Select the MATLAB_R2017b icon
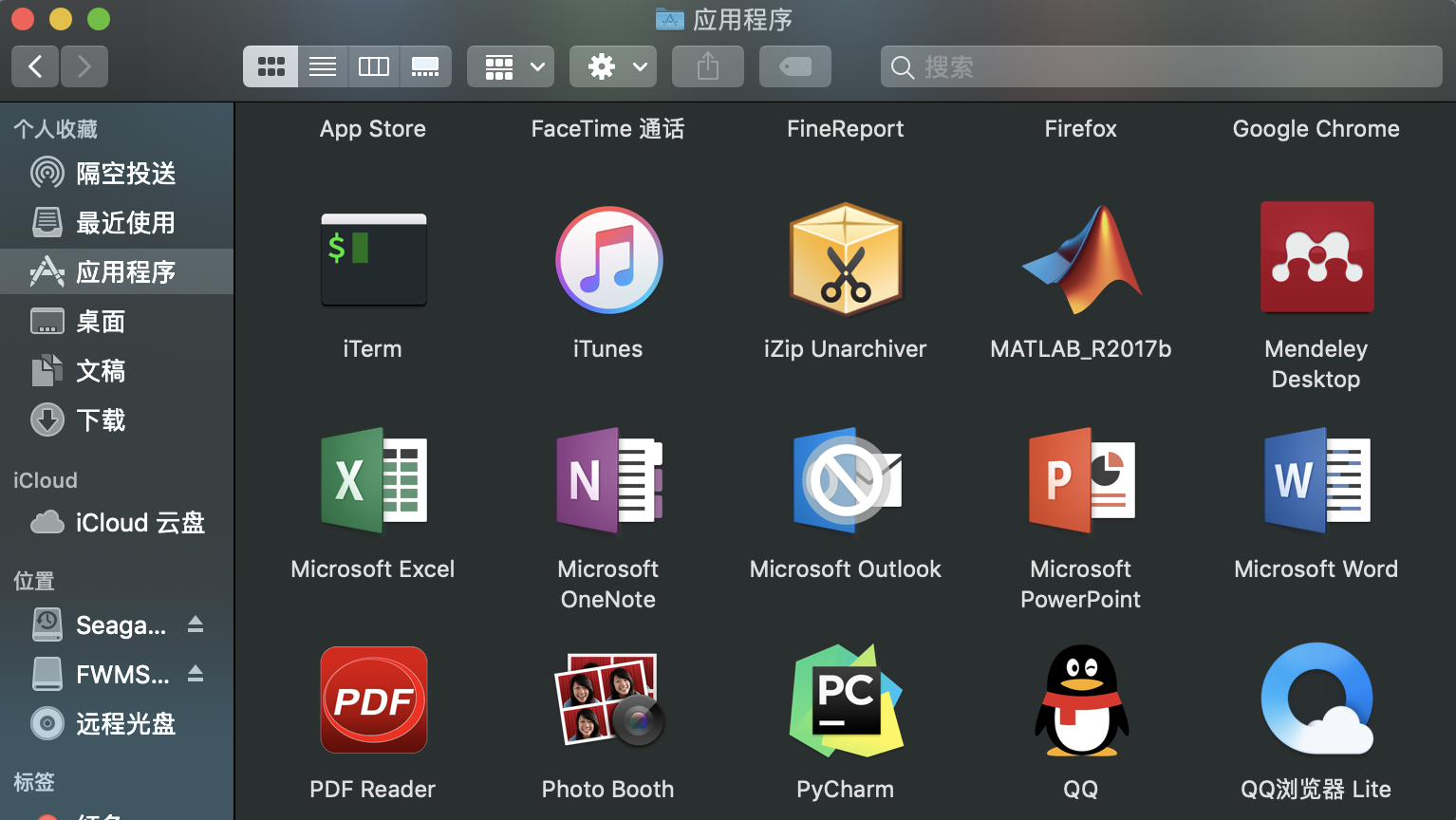This screenshot has height=820, width=1456. 1081,259
